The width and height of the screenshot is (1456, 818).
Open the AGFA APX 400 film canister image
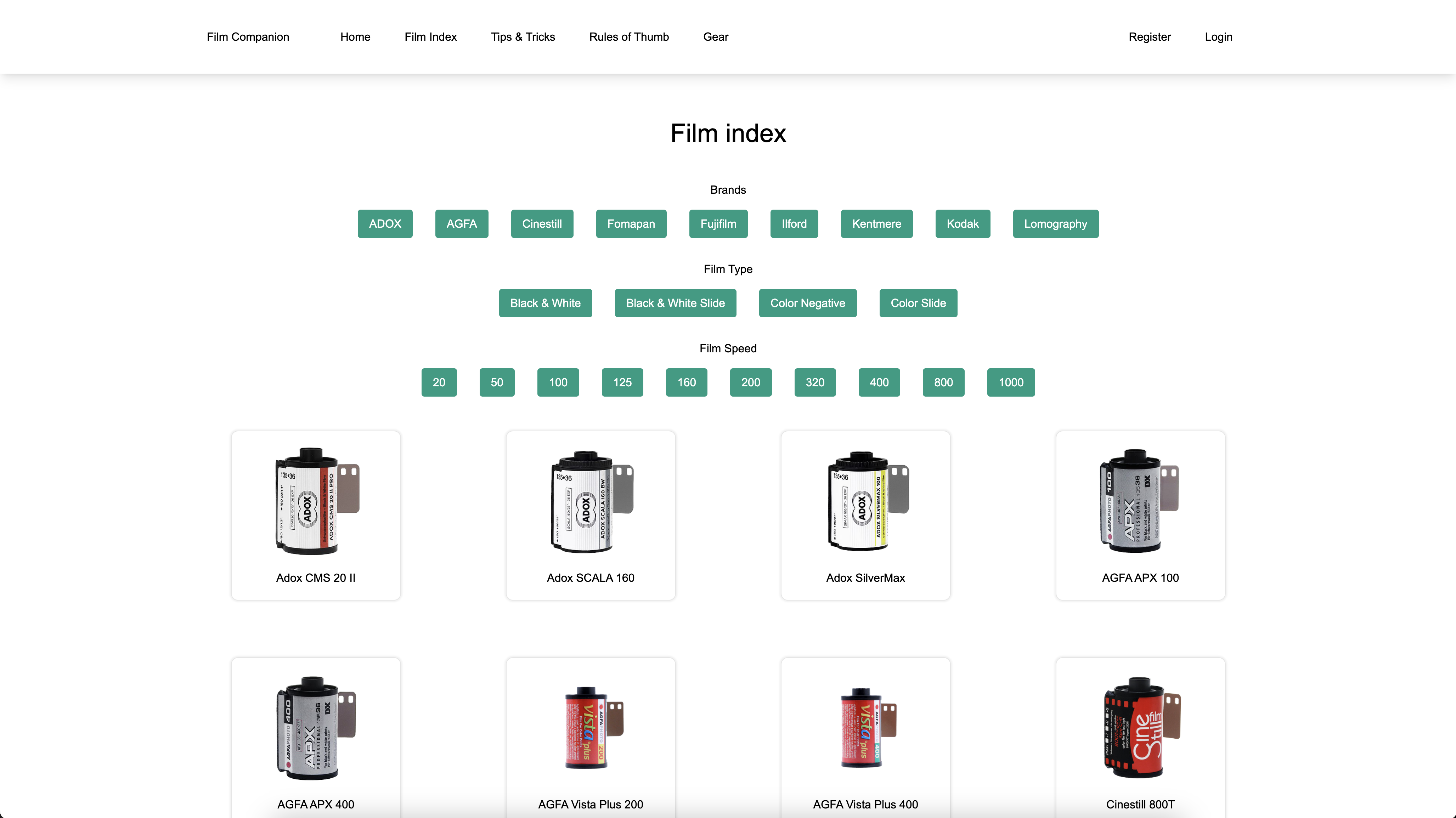(315, 728)
